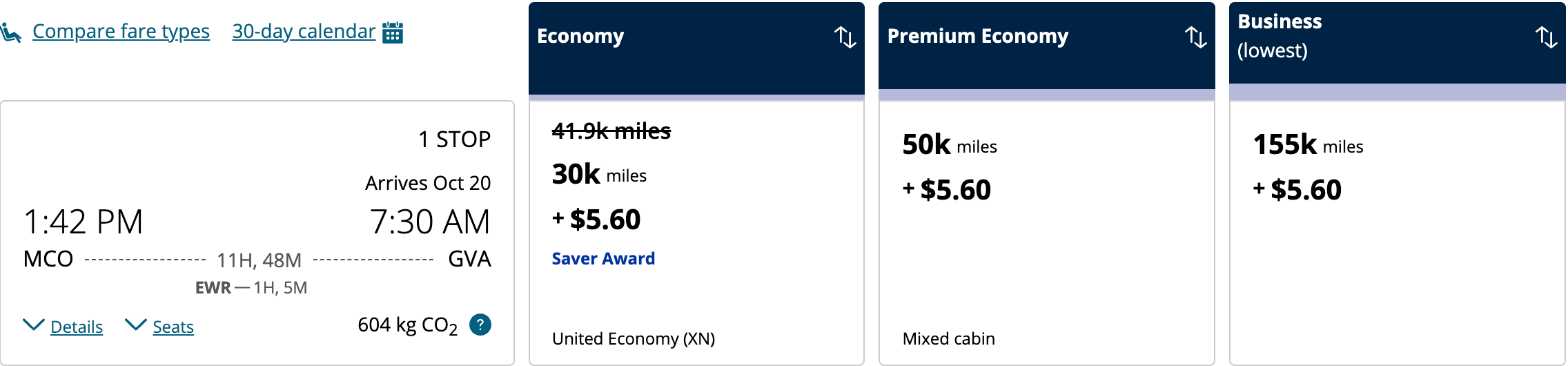Image resolution: width=1568 pixels, height=366 pixels.
Task: Sort flights by Premium Economy arrows
Action: pyautogui.click(x=1195, y=37)
